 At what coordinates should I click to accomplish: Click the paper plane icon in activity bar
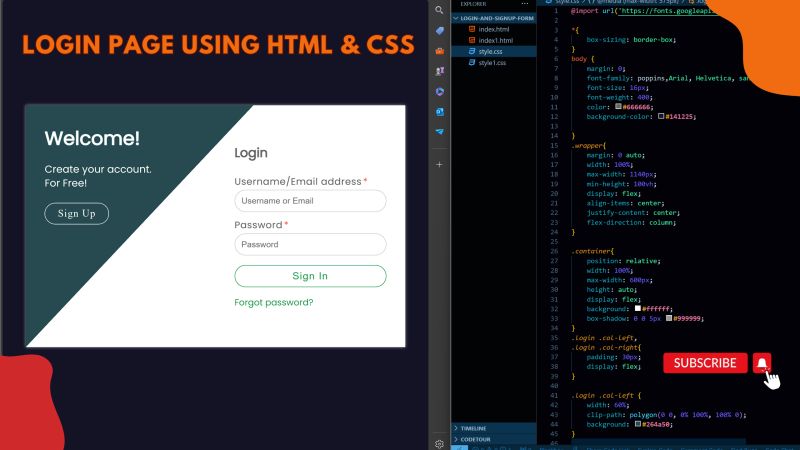tap(439, 132)
